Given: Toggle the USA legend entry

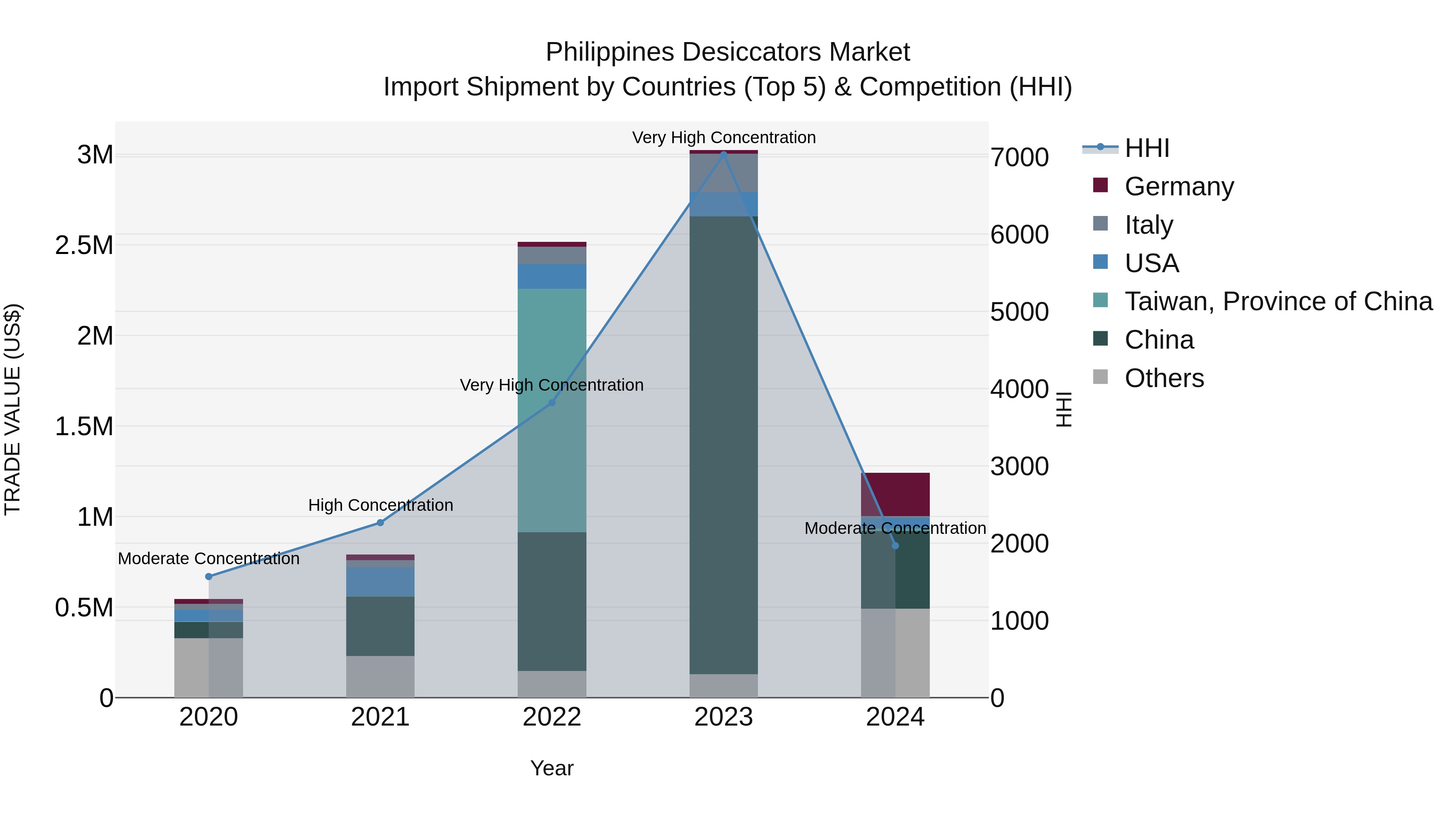Looking at the screenshot, I should (1136, 263).
